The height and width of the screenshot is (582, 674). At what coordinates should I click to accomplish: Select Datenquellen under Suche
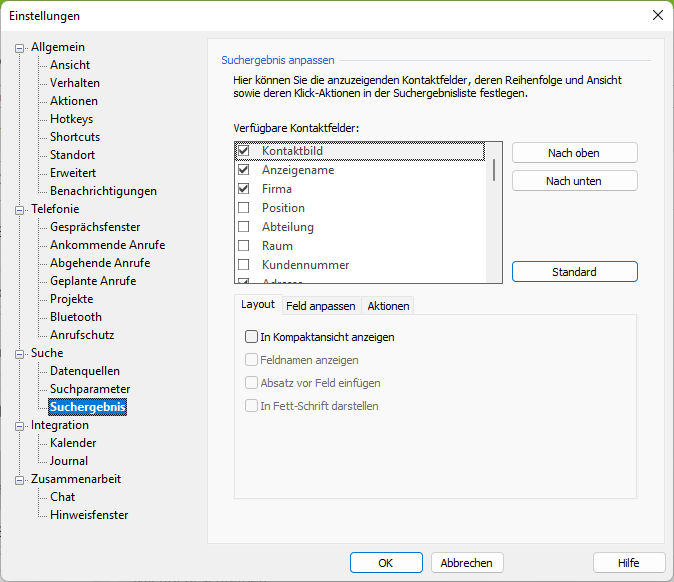click(x=84, y=371)
